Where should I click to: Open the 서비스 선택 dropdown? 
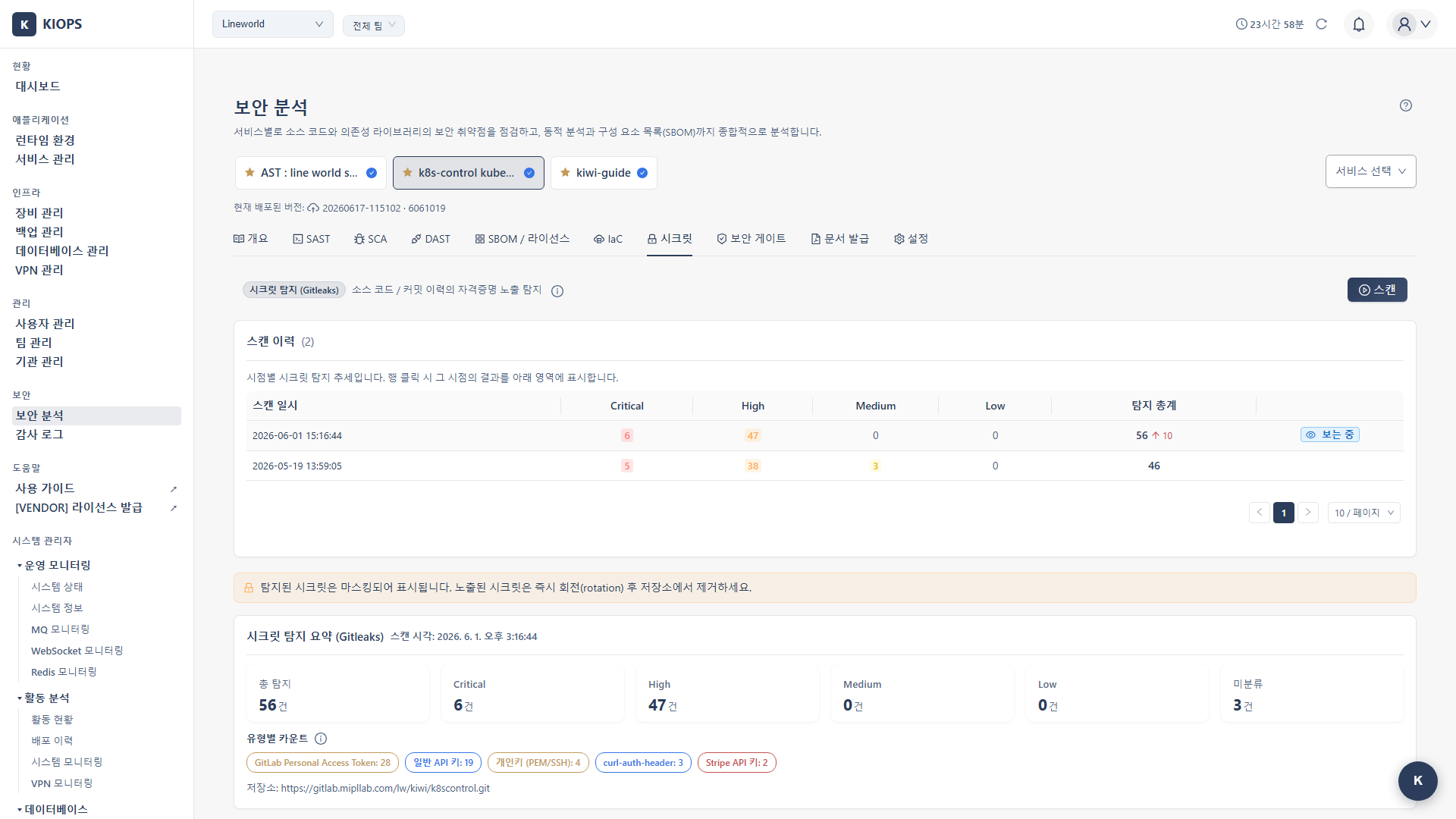[1370, 171]
